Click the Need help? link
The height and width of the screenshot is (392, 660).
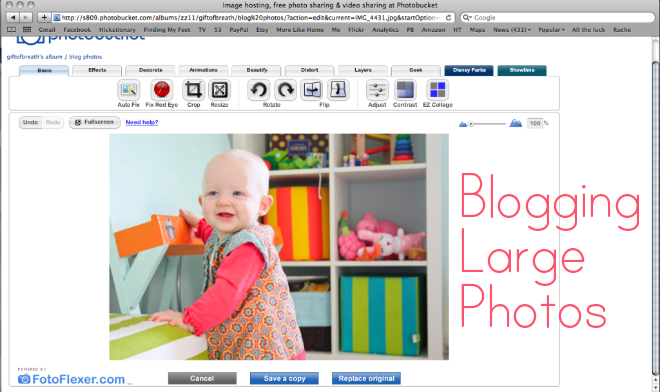click(142, 123)
